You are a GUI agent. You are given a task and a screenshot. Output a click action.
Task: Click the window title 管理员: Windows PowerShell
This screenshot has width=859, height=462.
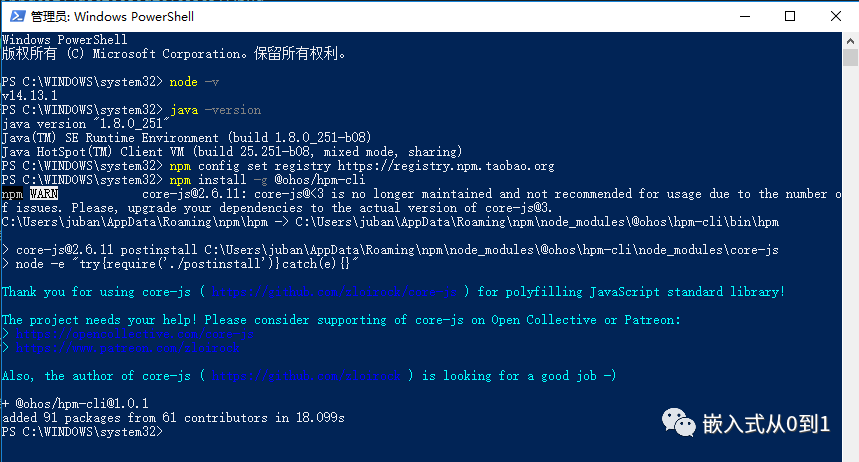[112, 16]
